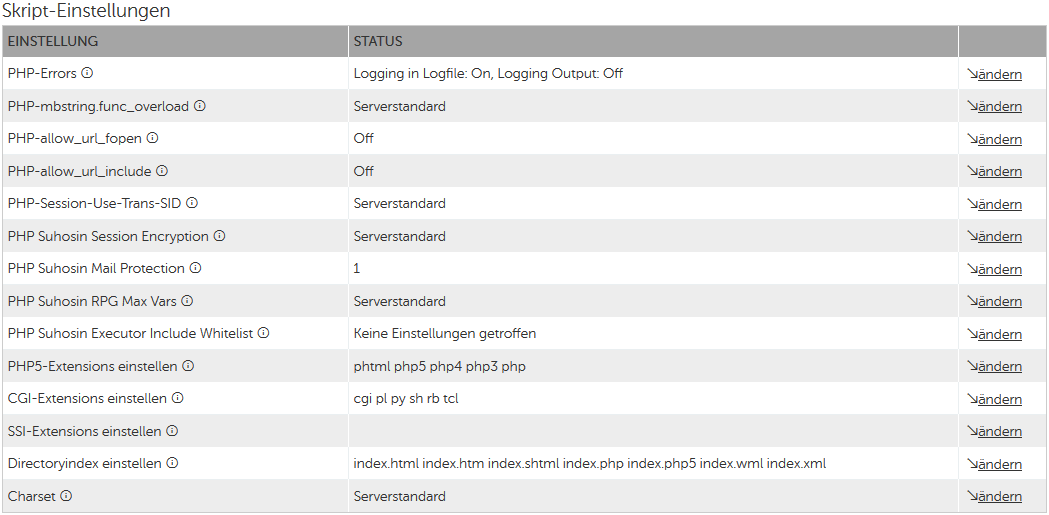Click info icon next to PHP-Session-Use-Trans-SID
Viewport: 1049px width, 515px height.
tap(192, 203)
